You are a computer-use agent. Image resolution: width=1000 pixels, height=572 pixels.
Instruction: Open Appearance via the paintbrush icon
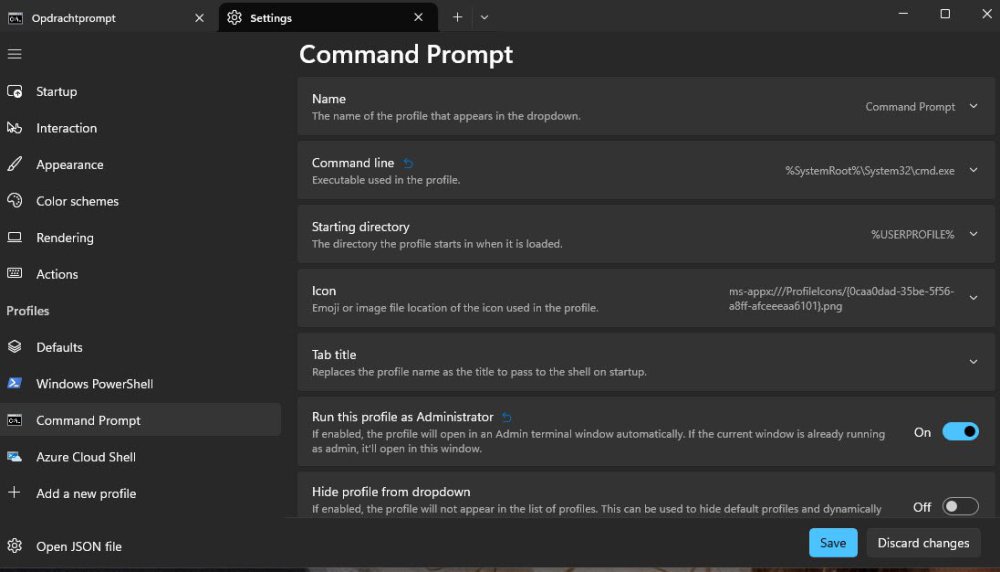click(x=15, y=164)
